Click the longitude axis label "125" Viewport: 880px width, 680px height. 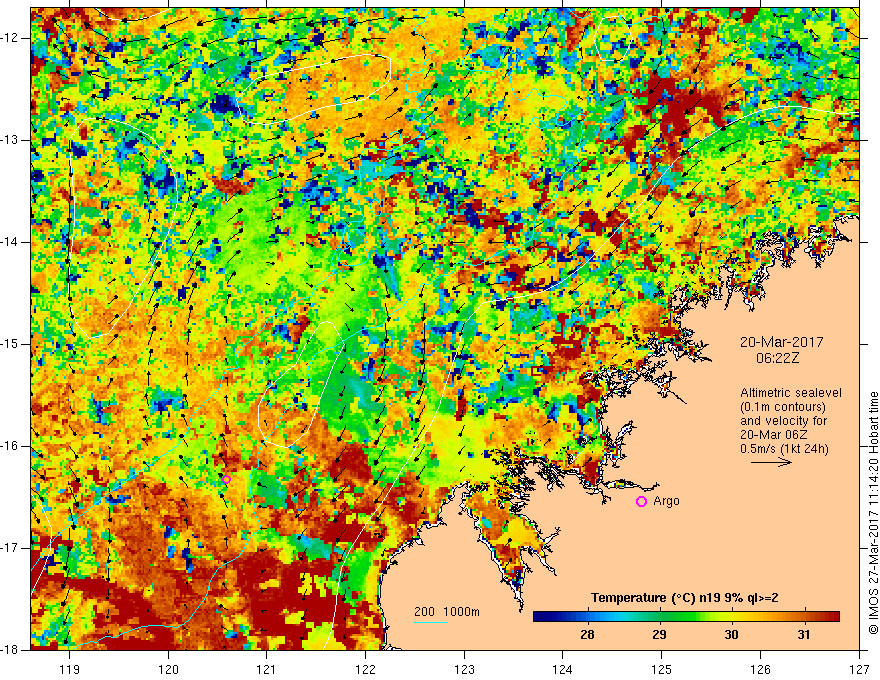(662, 669)
